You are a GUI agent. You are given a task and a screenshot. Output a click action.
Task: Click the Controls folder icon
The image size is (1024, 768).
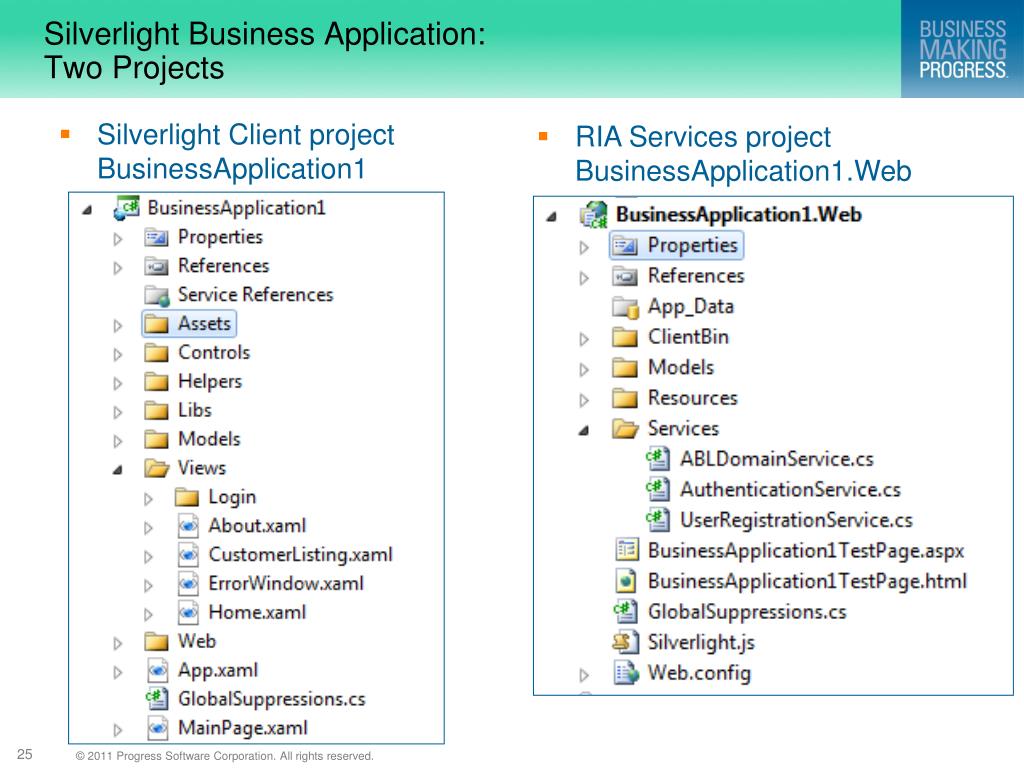click(156, 353)
